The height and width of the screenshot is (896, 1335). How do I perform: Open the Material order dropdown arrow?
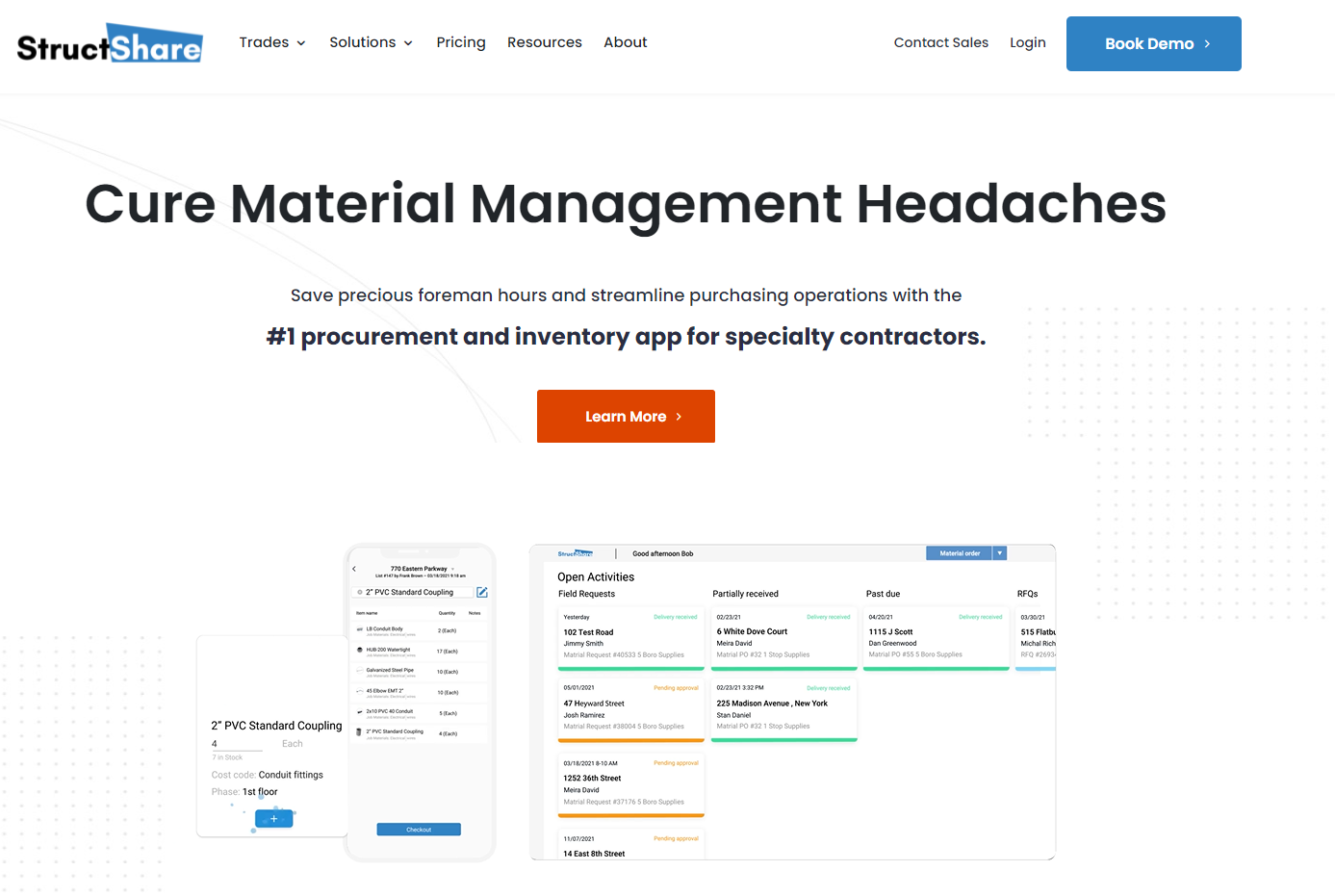pyautogui.click(x=1000, y=553)
